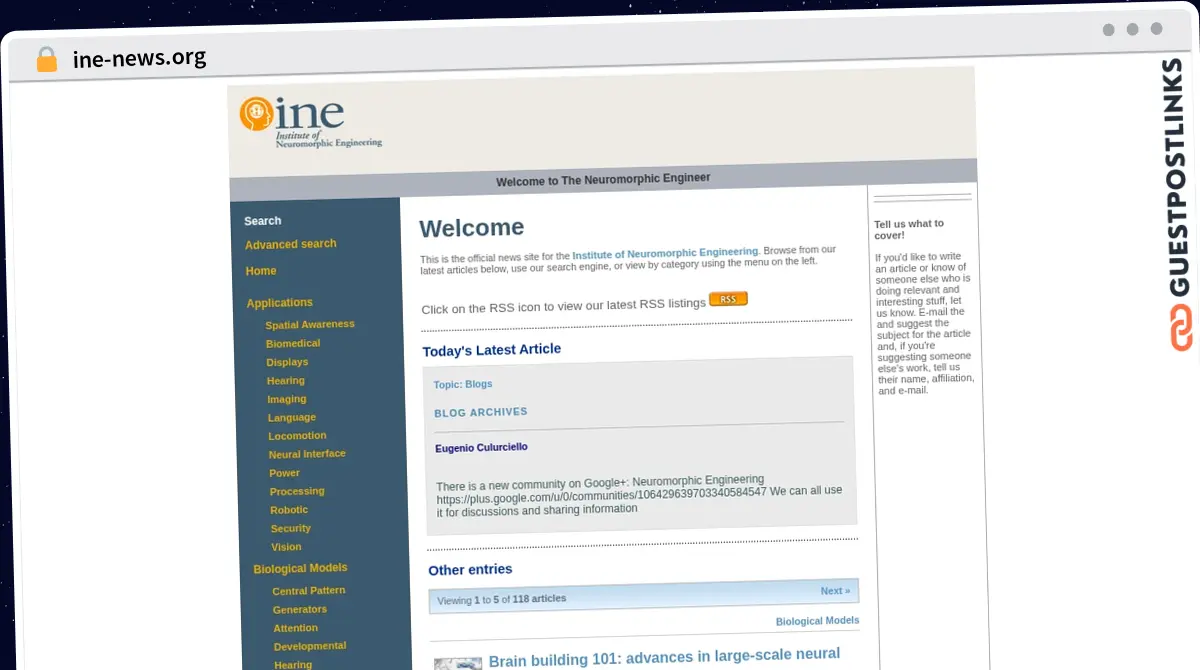This screenshot has height=670, width=1200.
Task: Click the ine-news.org address bar
Action: click(140, 58)
